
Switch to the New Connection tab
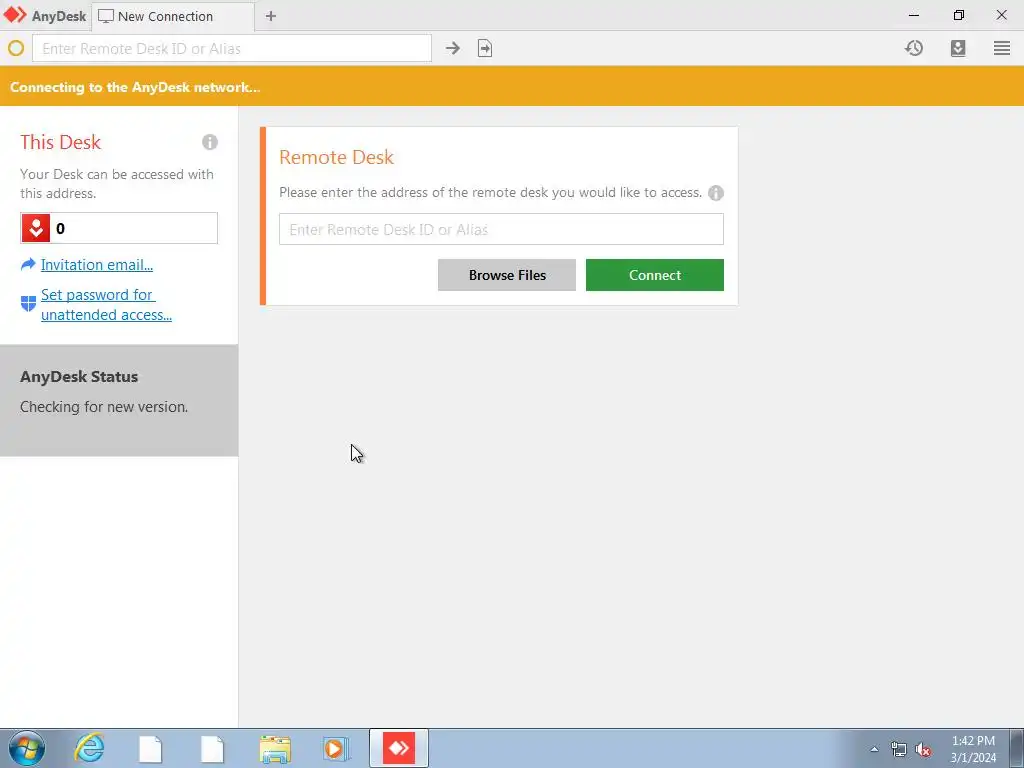pyautogui.click(x=173, y=16)
